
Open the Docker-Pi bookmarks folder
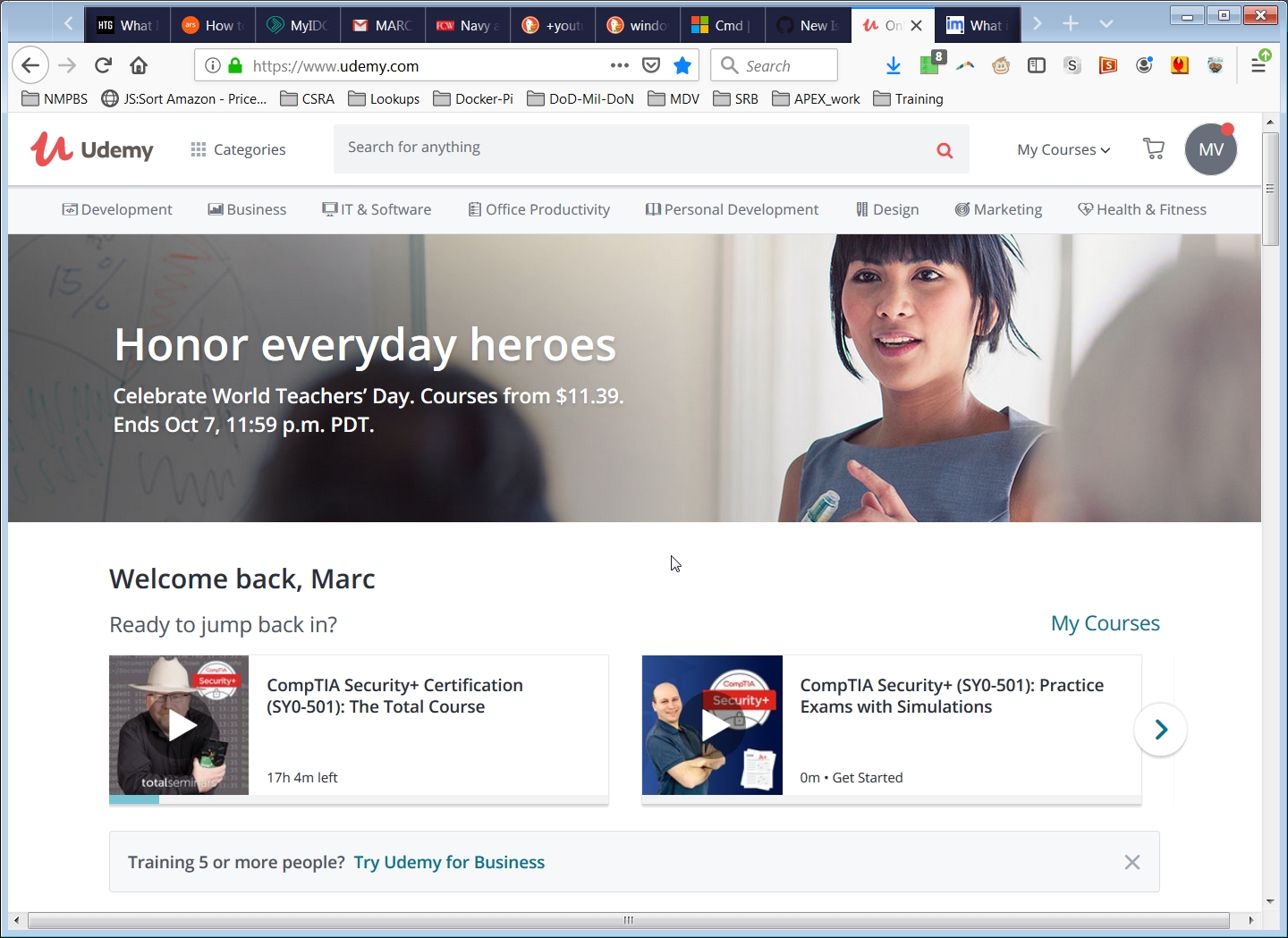click(x=473, y=98)
